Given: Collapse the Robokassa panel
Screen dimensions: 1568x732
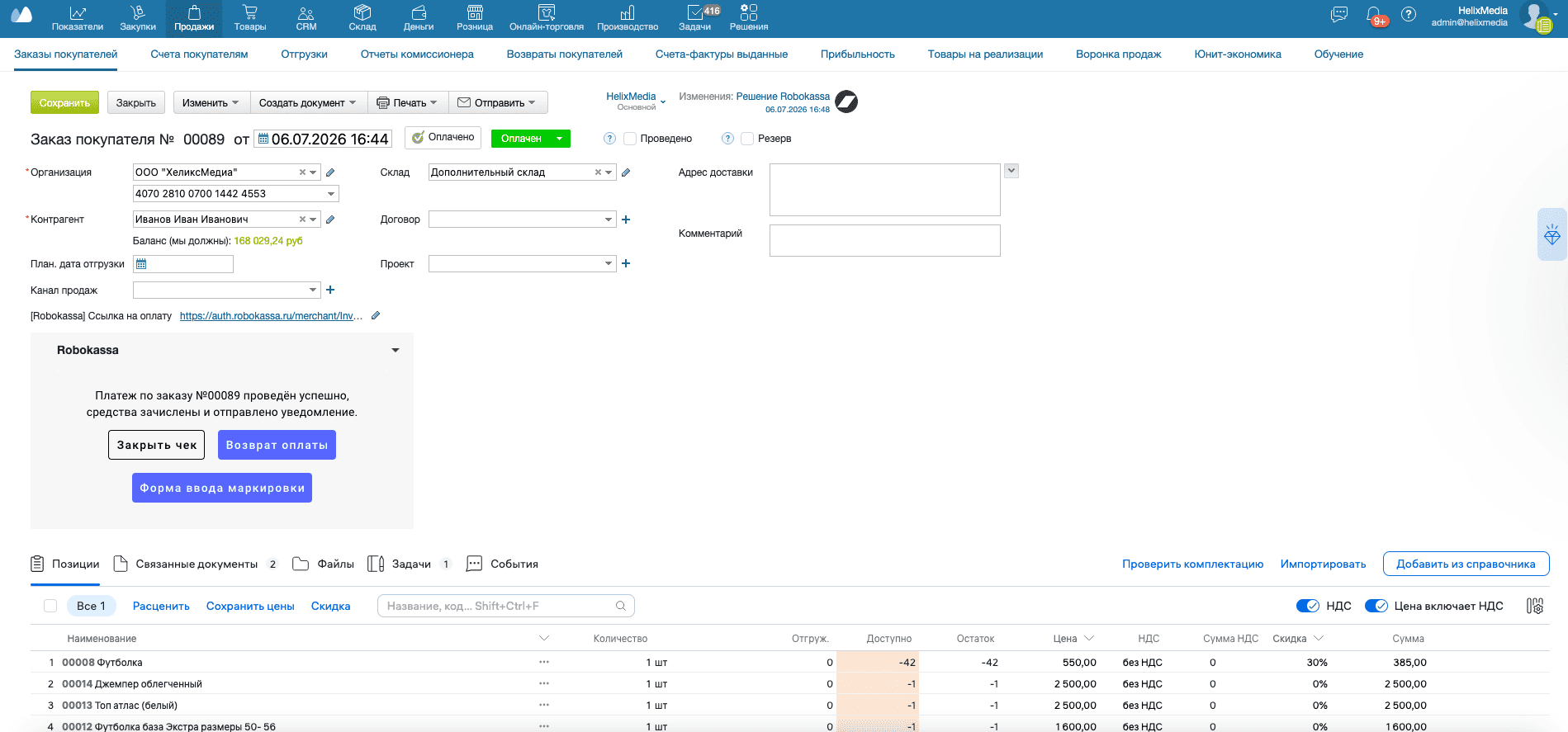Looking at the screenshot, I should tap(396, 351).
